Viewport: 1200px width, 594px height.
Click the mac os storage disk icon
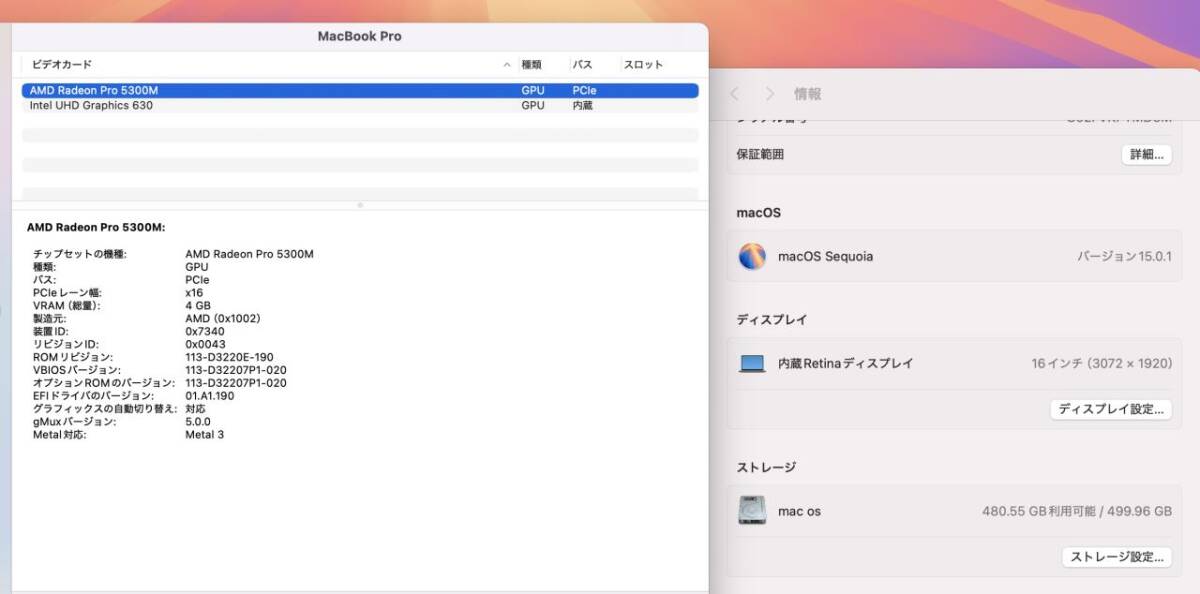752,511
